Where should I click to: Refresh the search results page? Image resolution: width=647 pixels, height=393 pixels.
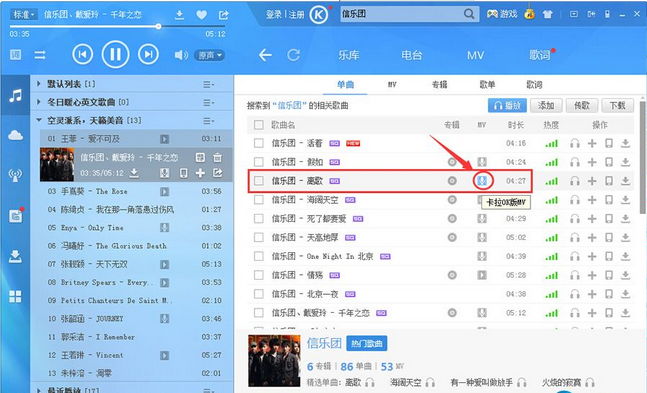tap(293, 55)
